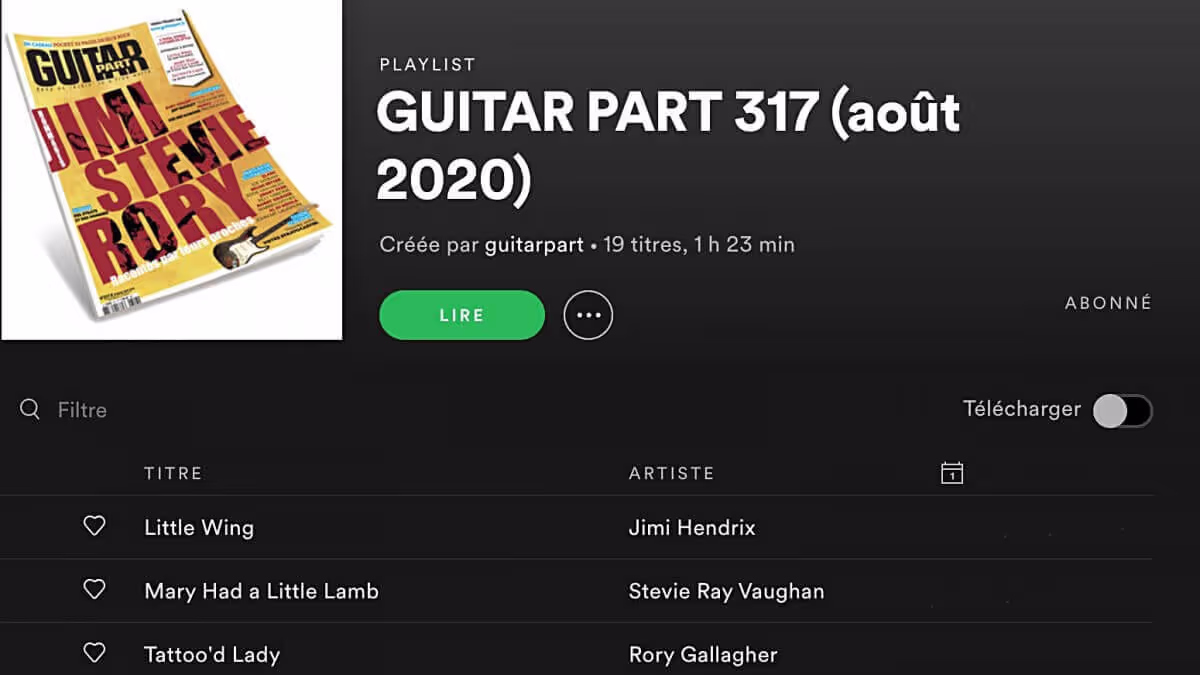This screenshot has height=675, width=1200.
Task: Sort tracks by the TITRE column header
Action: click(173, 473)
